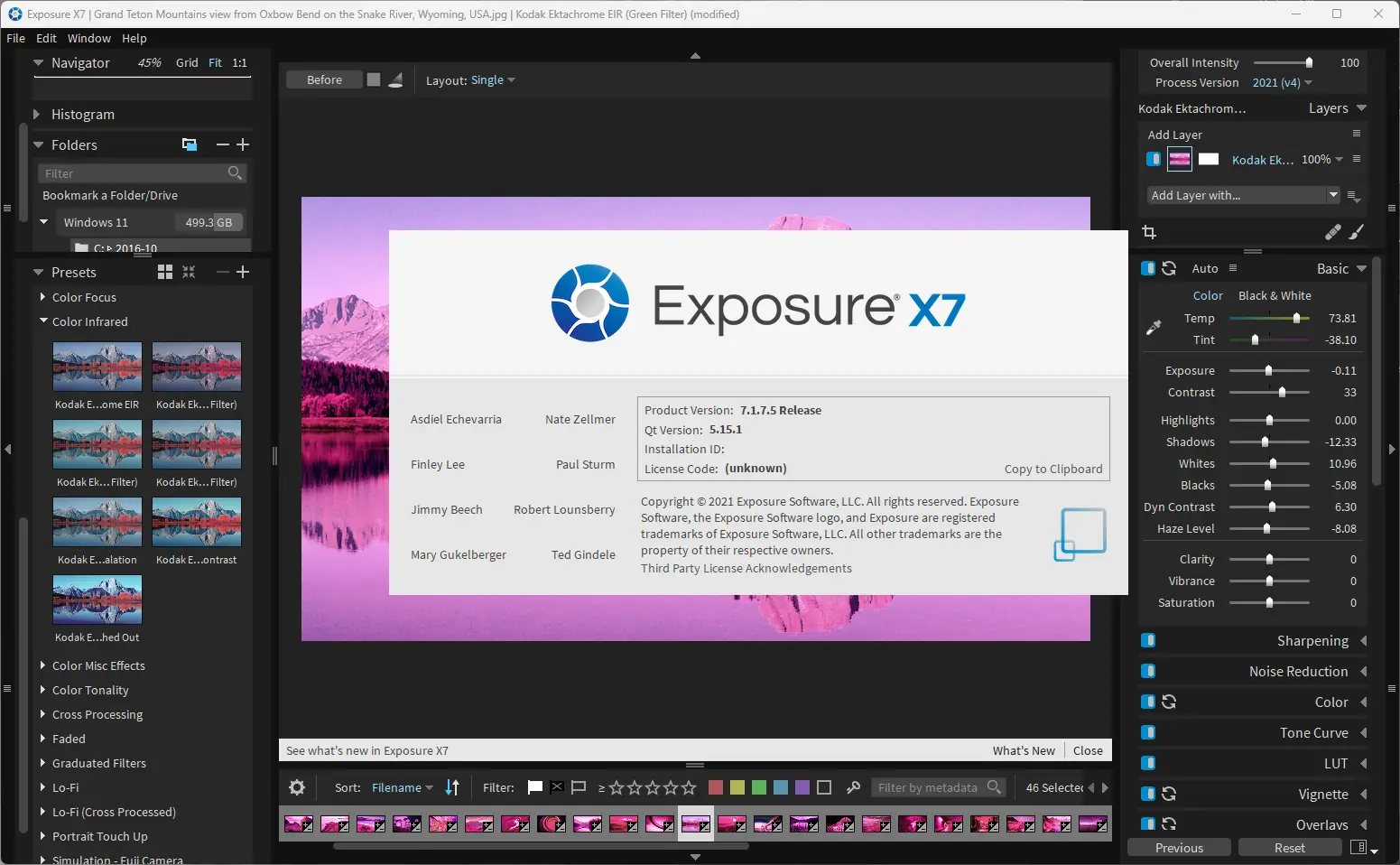The height and width of the screenshot is (865, 1400).
Task: Pick white balance with the eyedropper
Action: tap(1154, 328)
